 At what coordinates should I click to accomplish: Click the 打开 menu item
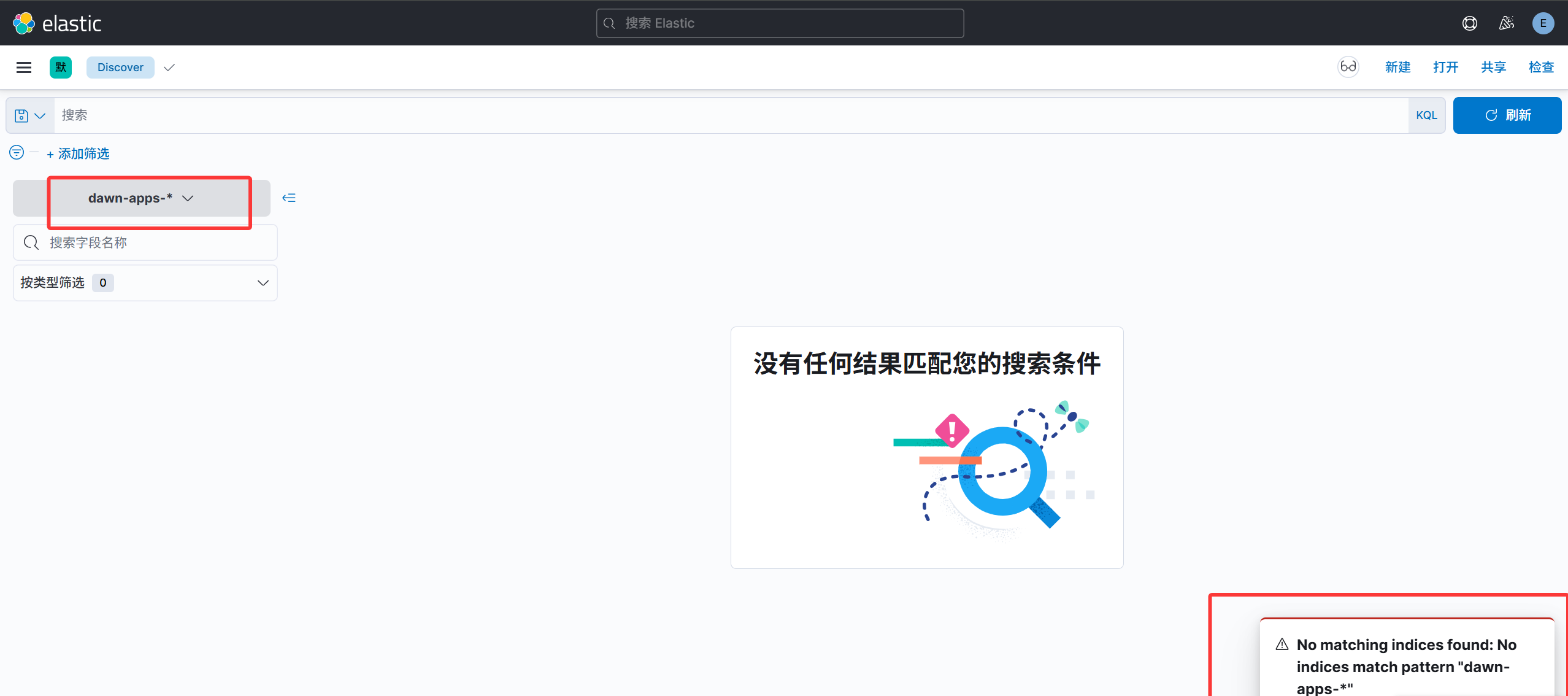click(x=1445, y=67)
